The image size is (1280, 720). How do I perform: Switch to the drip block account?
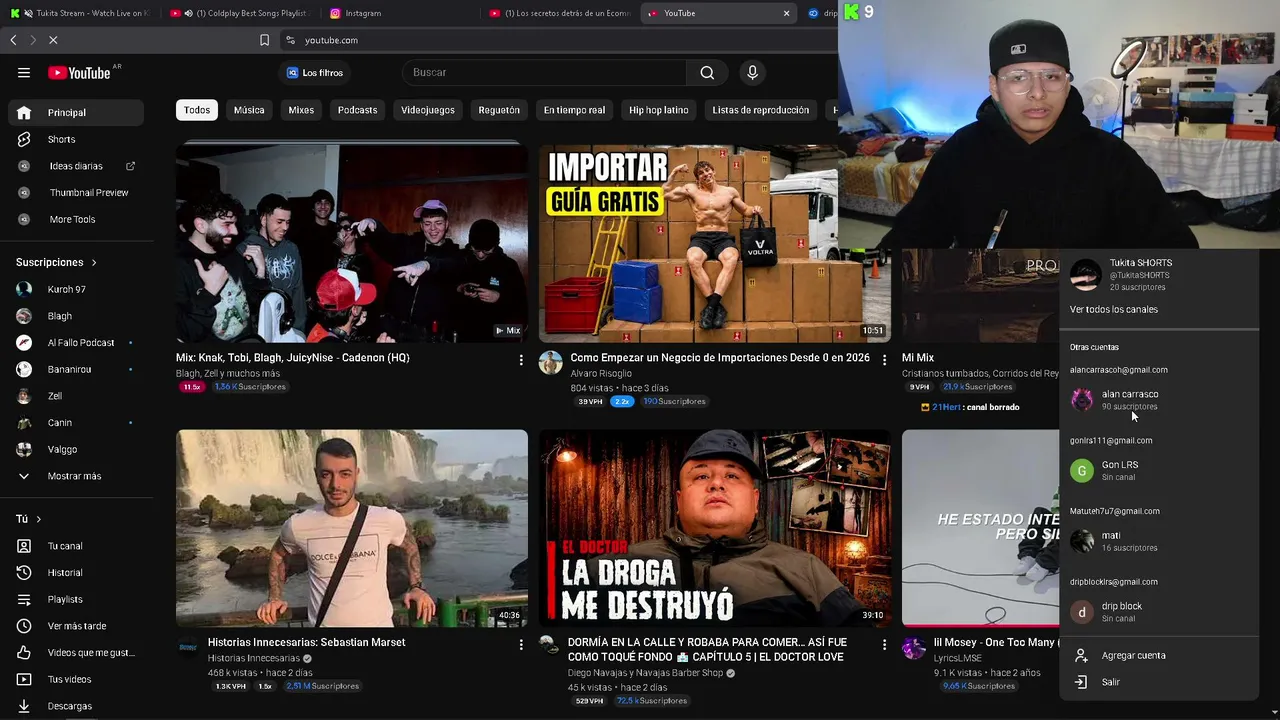tap(1158, 611)
